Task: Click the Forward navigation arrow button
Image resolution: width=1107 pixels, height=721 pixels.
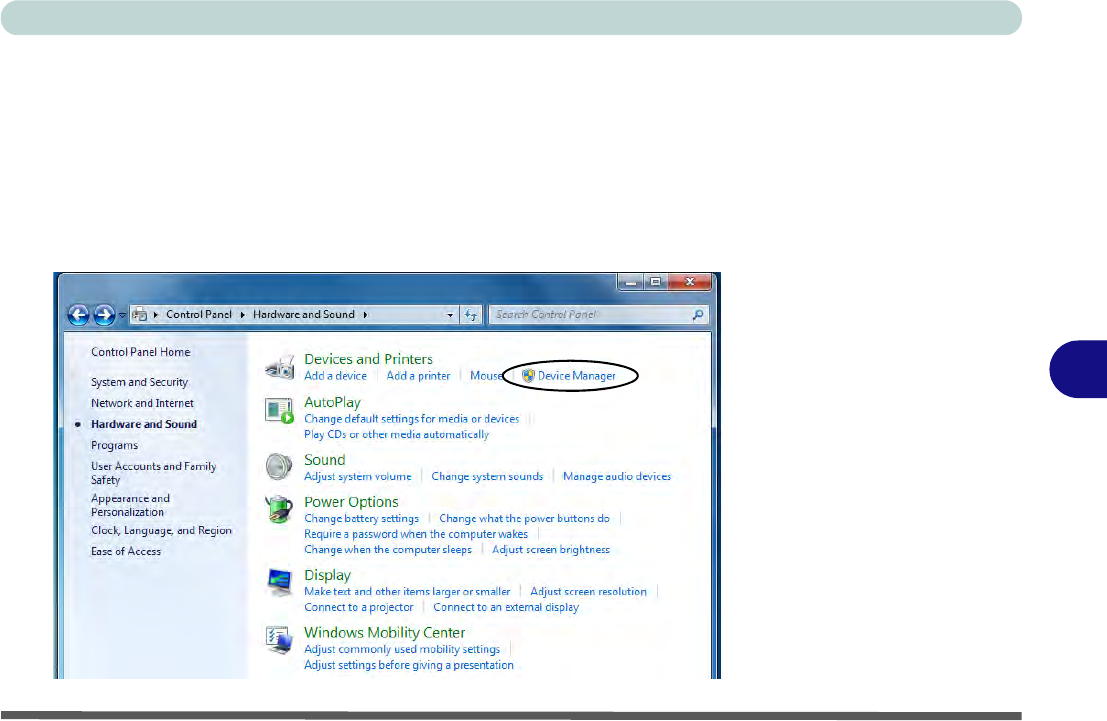Action: point(104,315)
